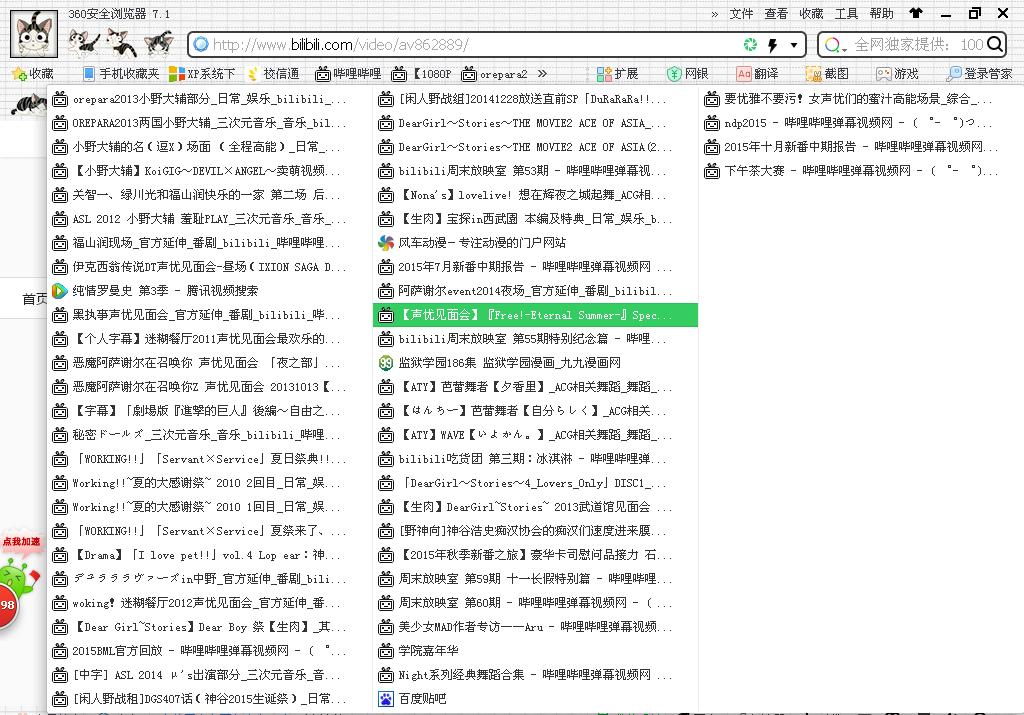Open bookmark 阿萨谢尔event2014夜场_官方延伸
Image resolution: width=1024 pixels, height=715 pixels.
coord(536,291)
